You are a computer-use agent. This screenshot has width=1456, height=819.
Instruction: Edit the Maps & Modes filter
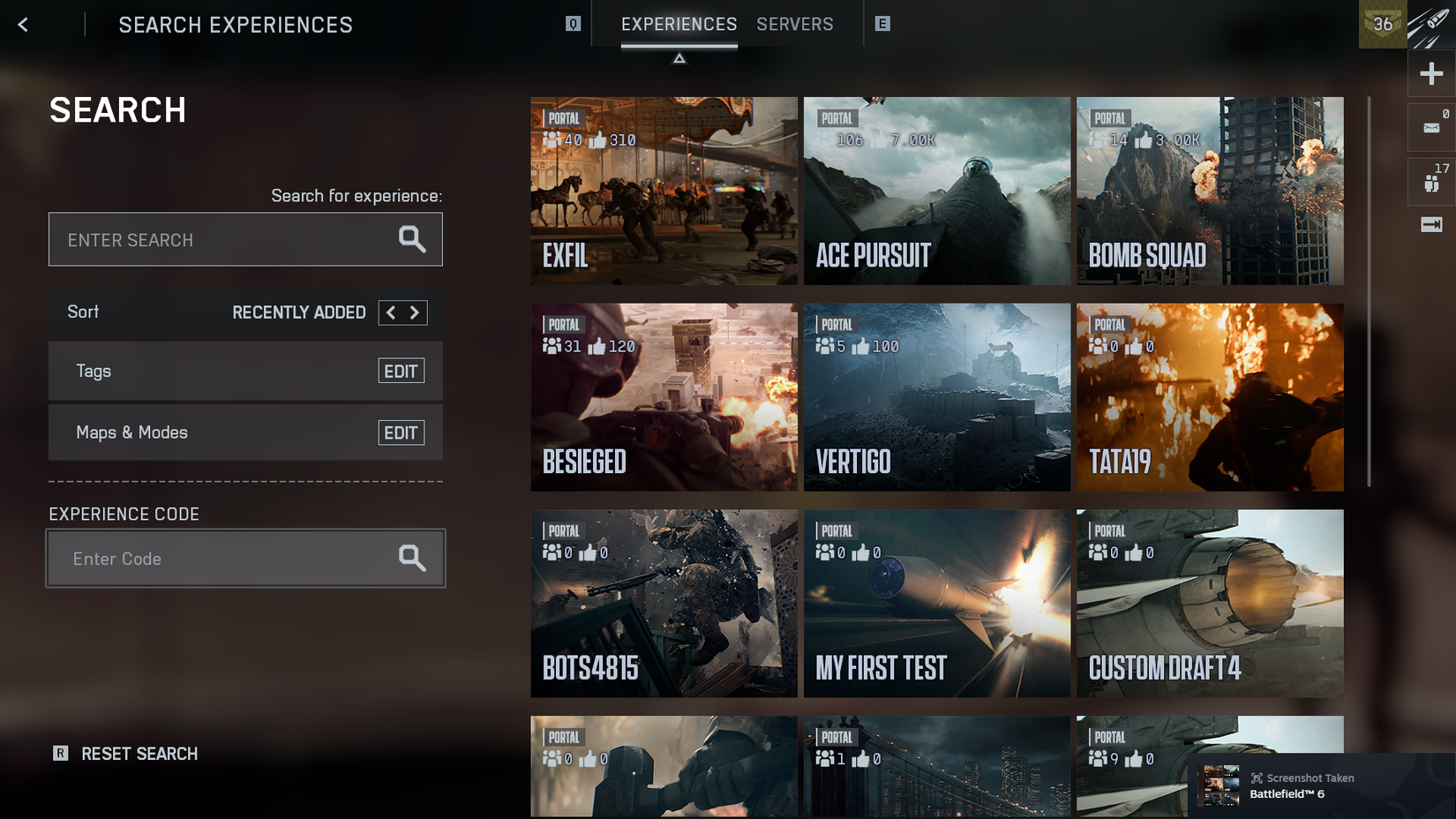pos(401,432)
